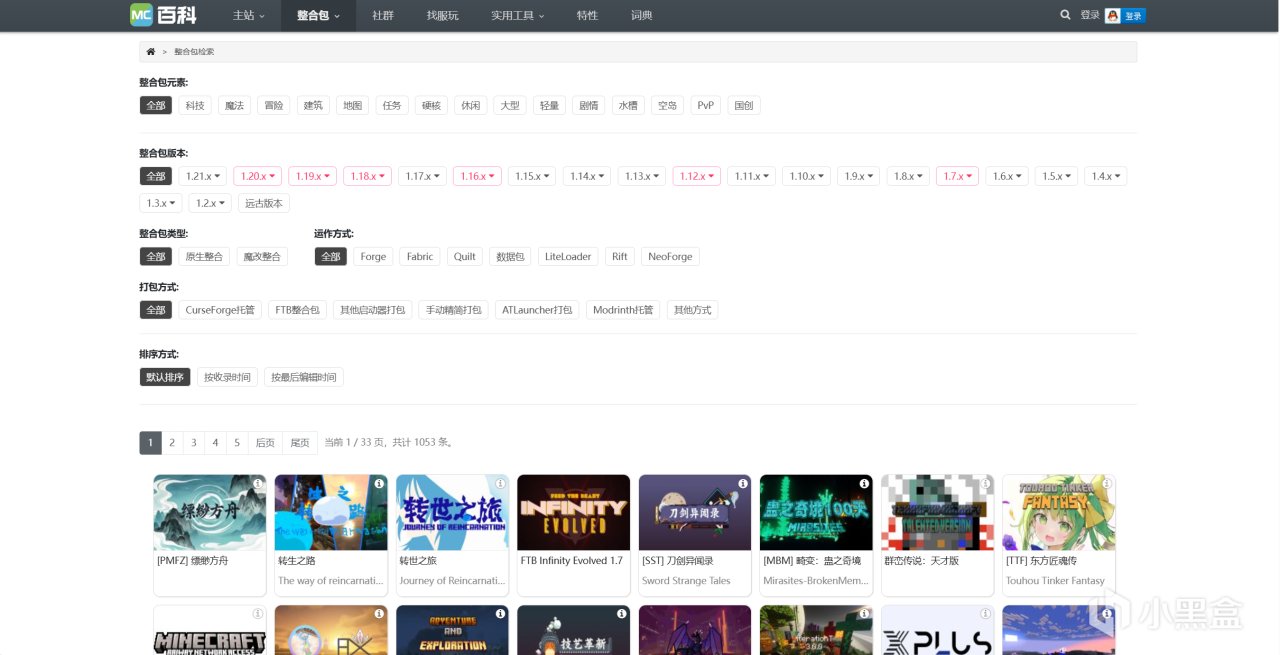
Task: Open the search magnifier icon
Action: 1065,15
